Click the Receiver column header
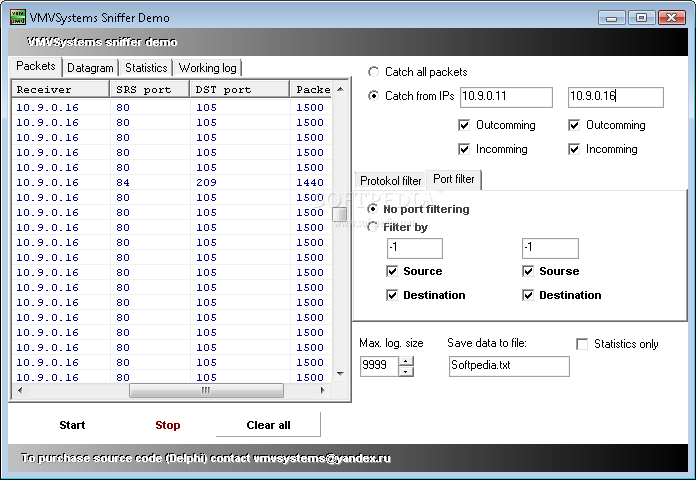 pos(60,89)
